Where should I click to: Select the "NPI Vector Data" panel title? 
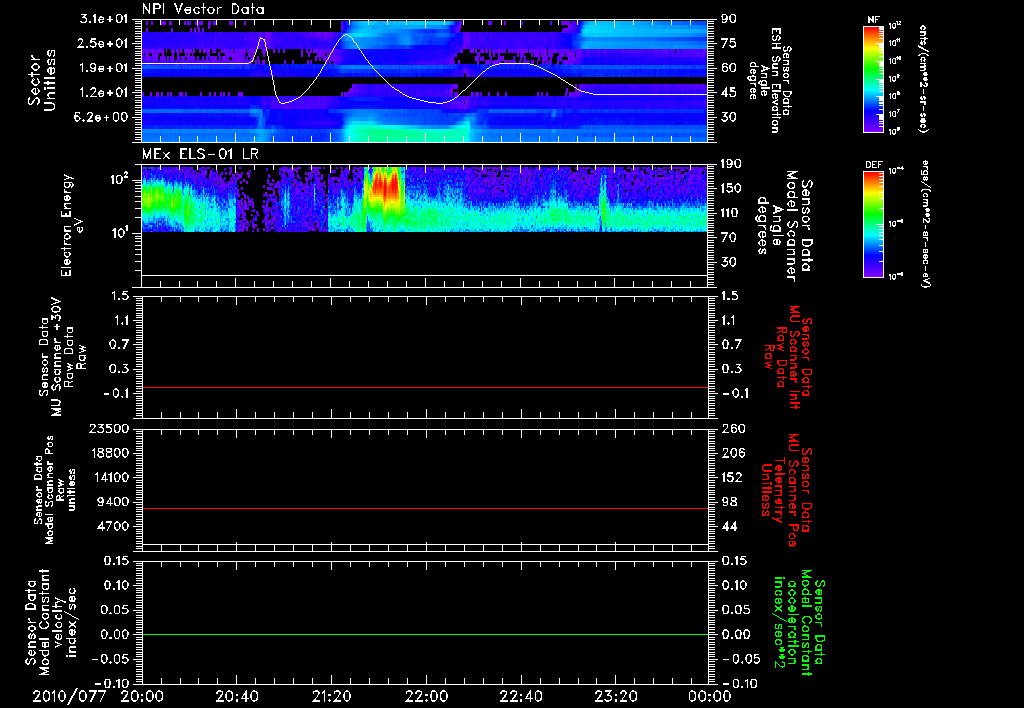204,9
